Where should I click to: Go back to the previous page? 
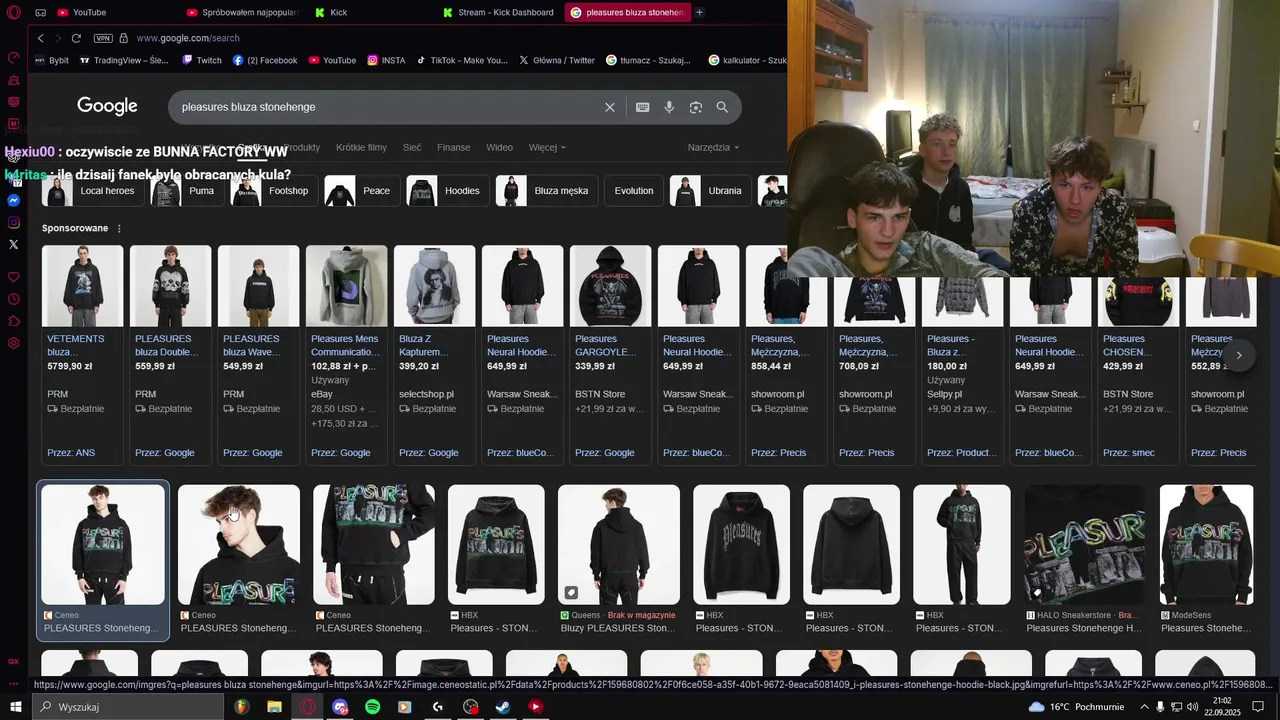[x=41, y=38]
